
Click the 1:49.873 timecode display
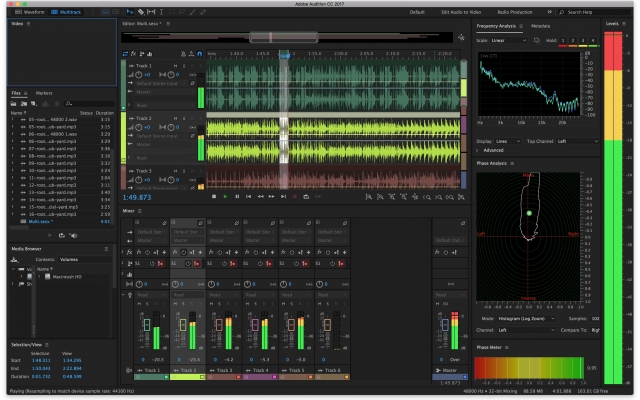137,198
